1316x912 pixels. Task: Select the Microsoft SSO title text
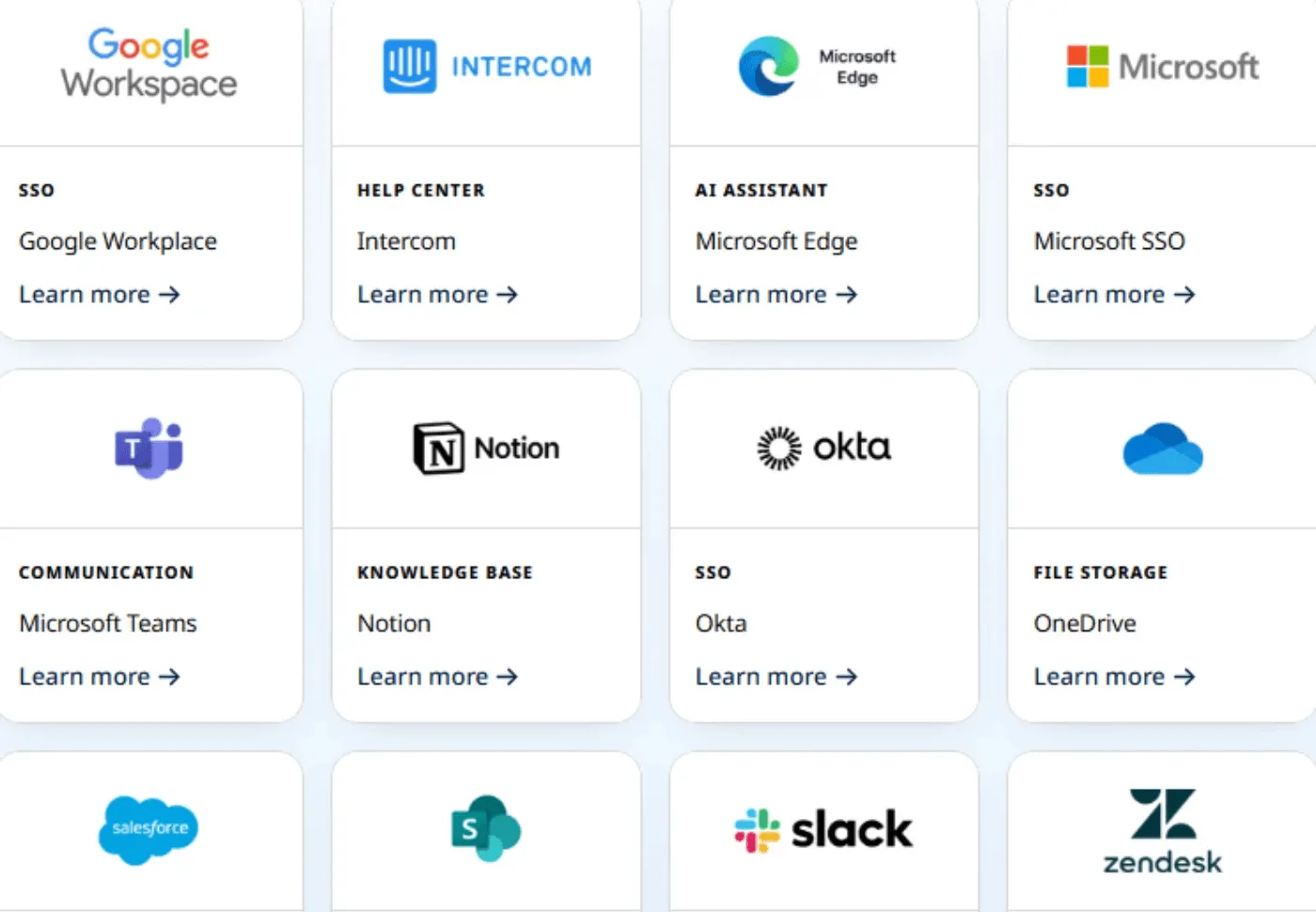coord(1109,242)
